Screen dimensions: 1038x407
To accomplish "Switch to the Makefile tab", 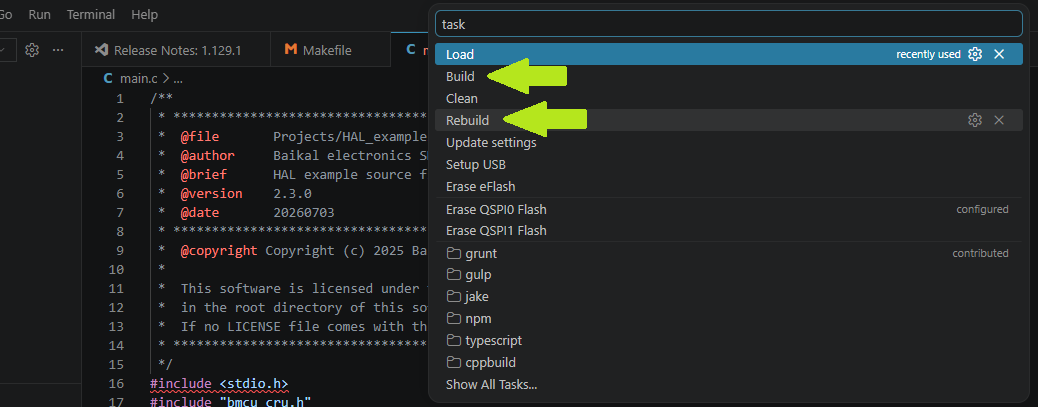I will pyautogui.click(x=318, y=50).
